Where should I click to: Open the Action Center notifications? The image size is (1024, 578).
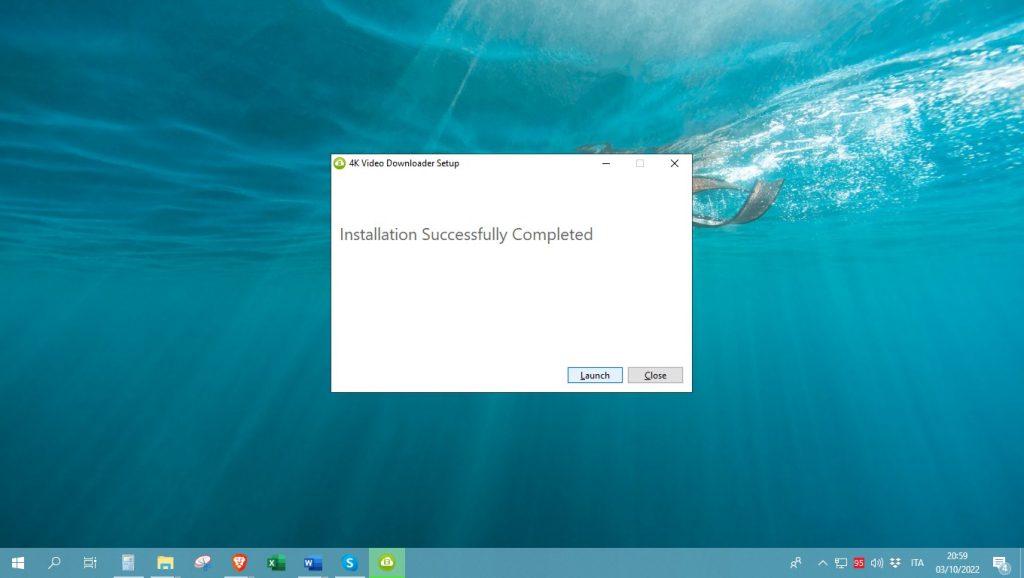coord(999,563)
